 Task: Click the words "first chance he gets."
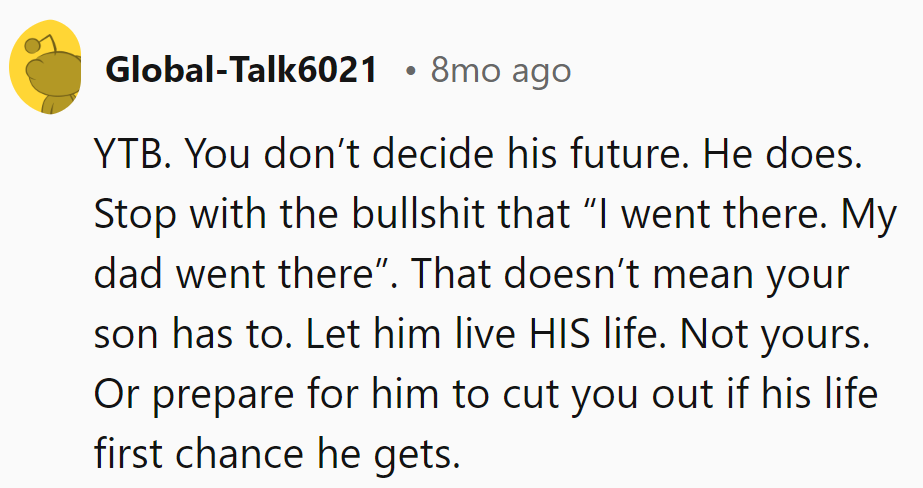pos(277,453)
